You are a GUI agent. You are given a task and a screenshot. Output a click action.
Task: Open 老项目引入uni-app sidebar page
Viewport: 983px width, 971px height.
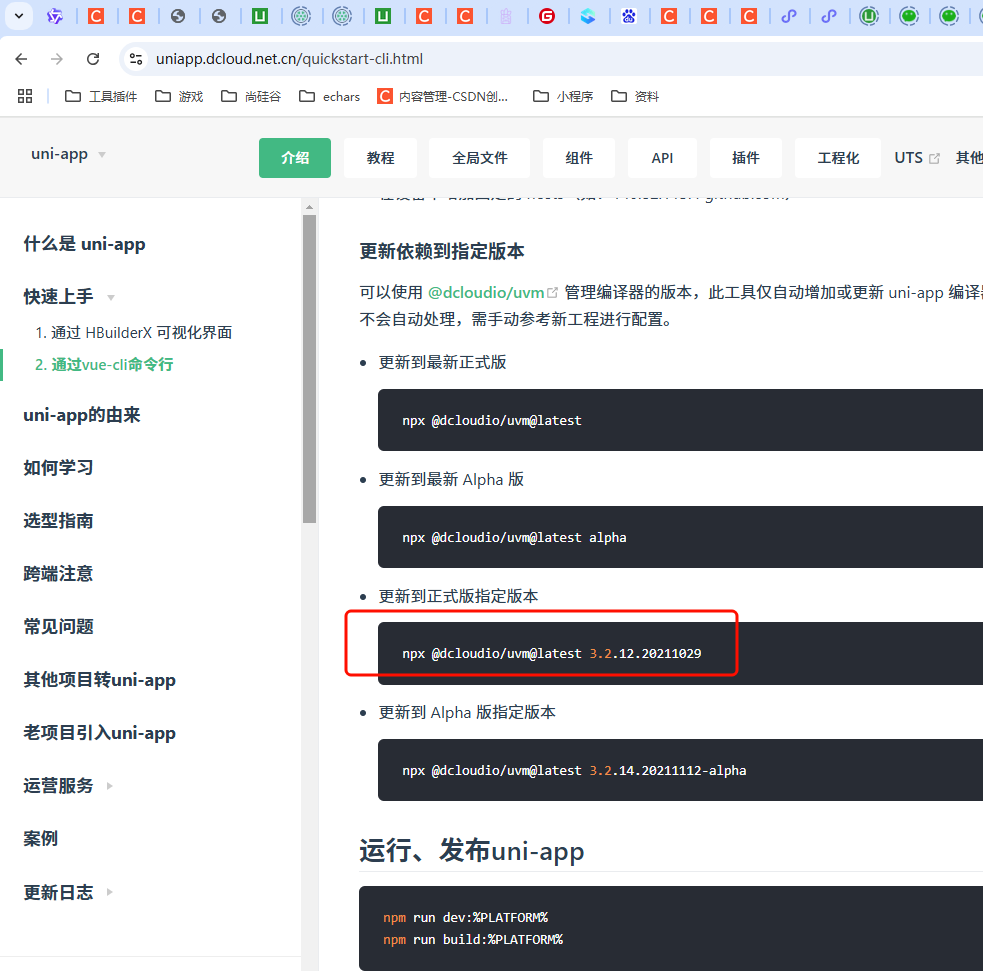pyautogui.click(x=99, y=733)
